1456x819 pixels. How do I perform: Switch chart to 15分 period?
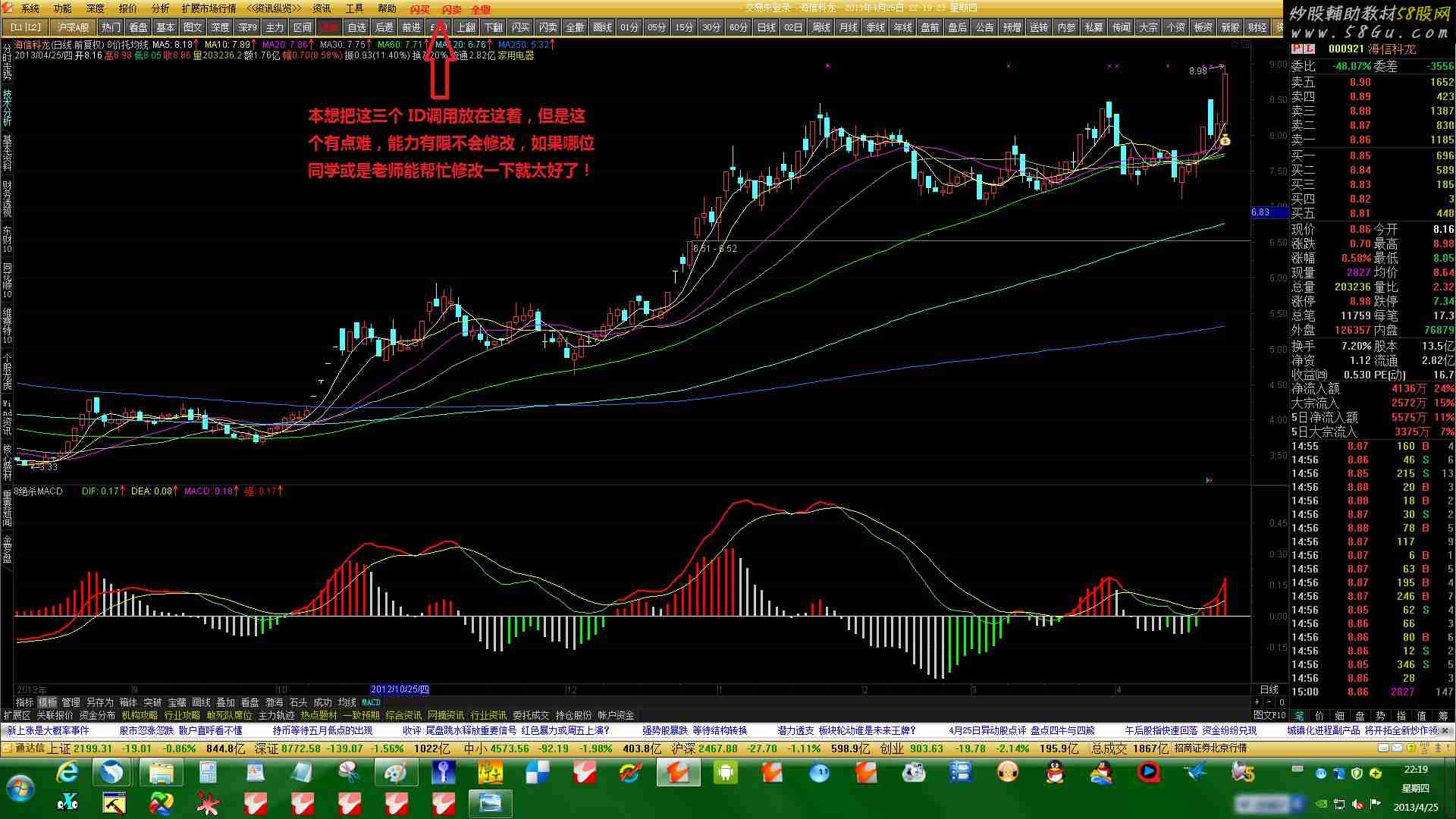pyautogui.click(x=684, y=27)
